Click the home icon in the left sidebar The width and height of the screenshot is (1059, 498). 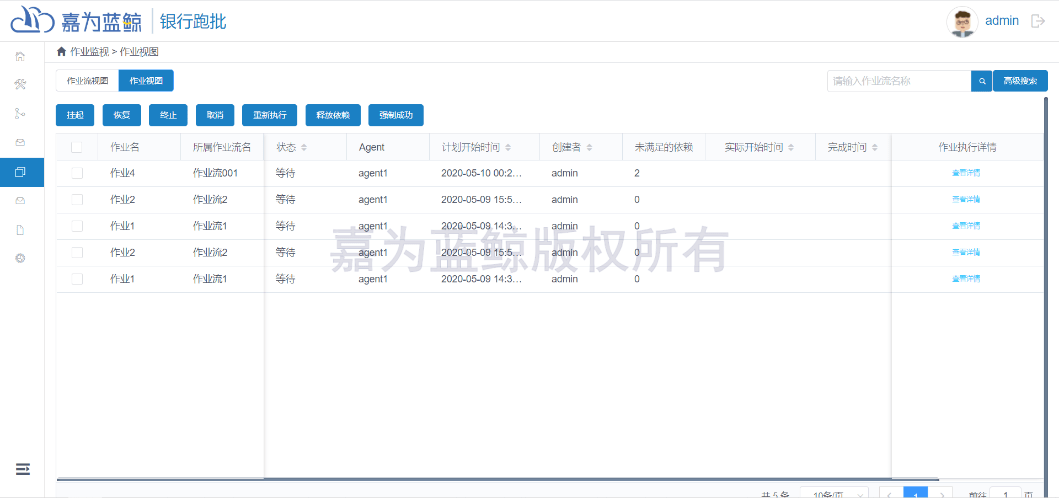pyautogui.click(x=21, y=56)
